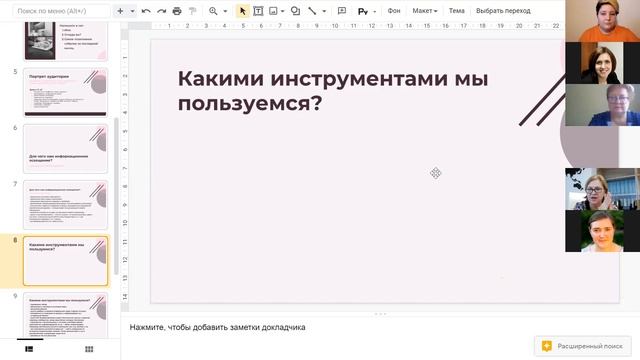Expand the zoom level dropdown arrow
The height and width of the screenshot is (360, 640).
tap(225, 11)
